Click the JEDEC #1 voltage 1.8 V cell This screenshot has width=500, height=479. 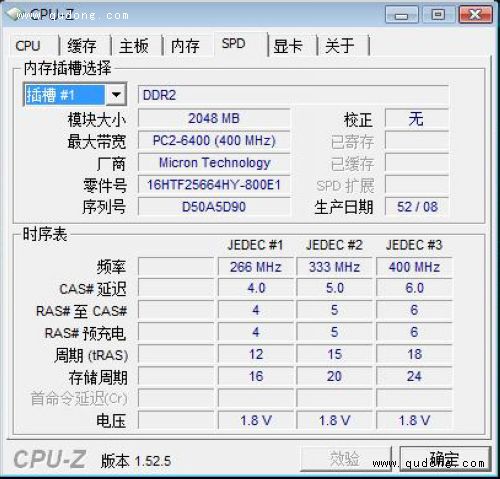(x=256, y=420)
